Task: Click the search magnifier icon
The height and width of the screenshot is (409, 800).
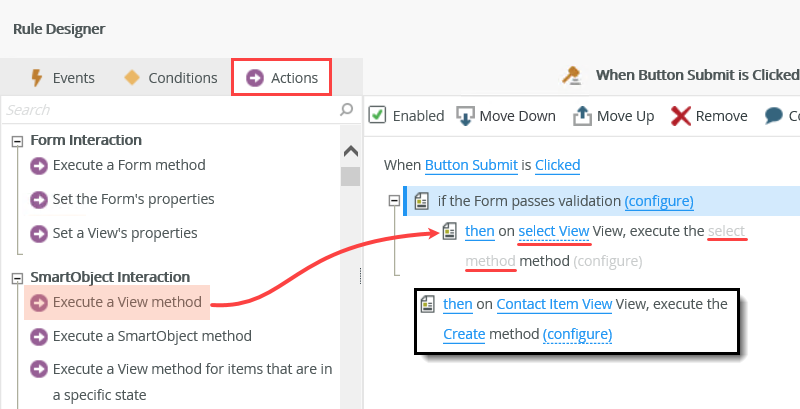Action: click(x=346, y=109)
